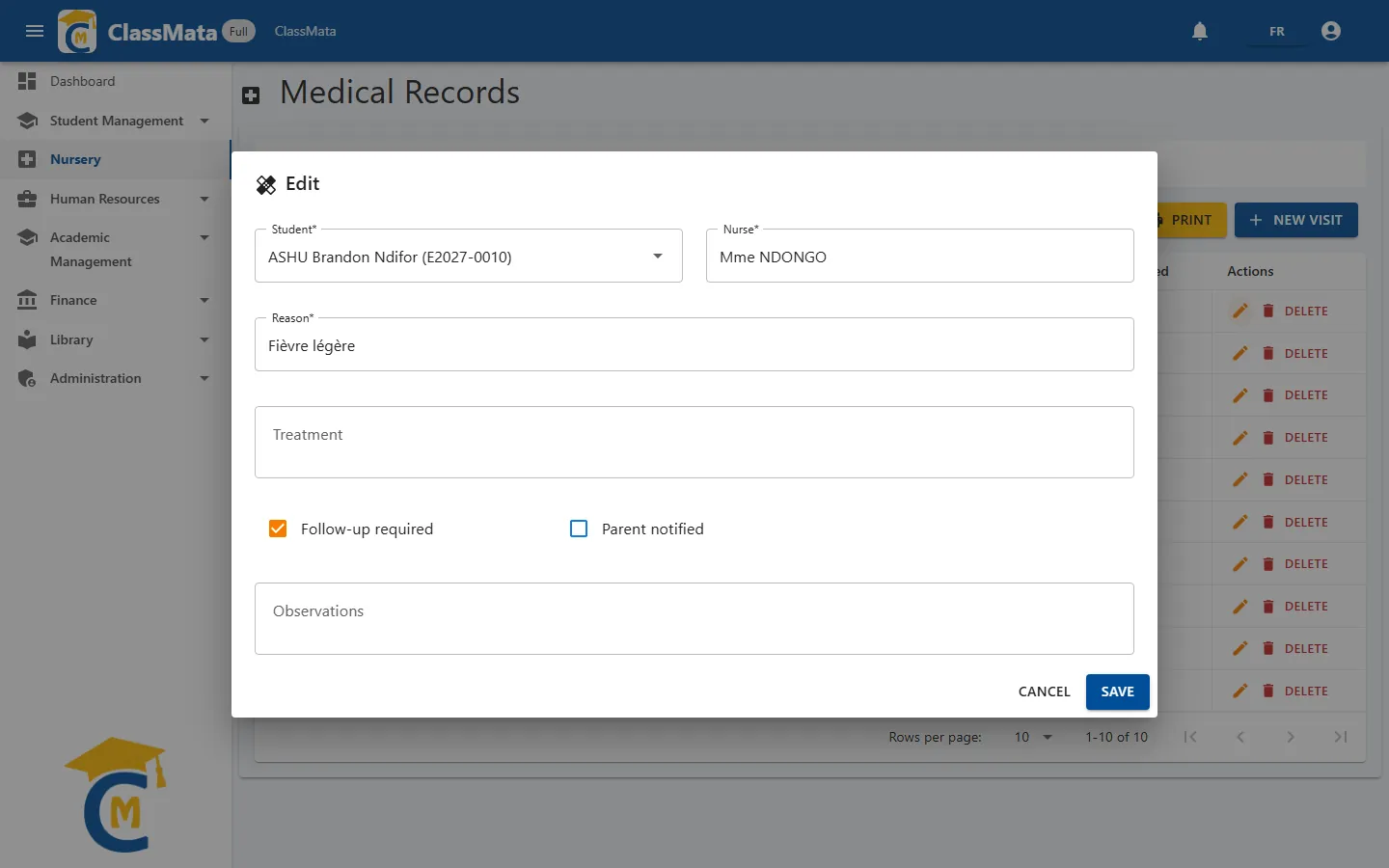Click the ClassMata school name text in header

click(x=306, y=31)
